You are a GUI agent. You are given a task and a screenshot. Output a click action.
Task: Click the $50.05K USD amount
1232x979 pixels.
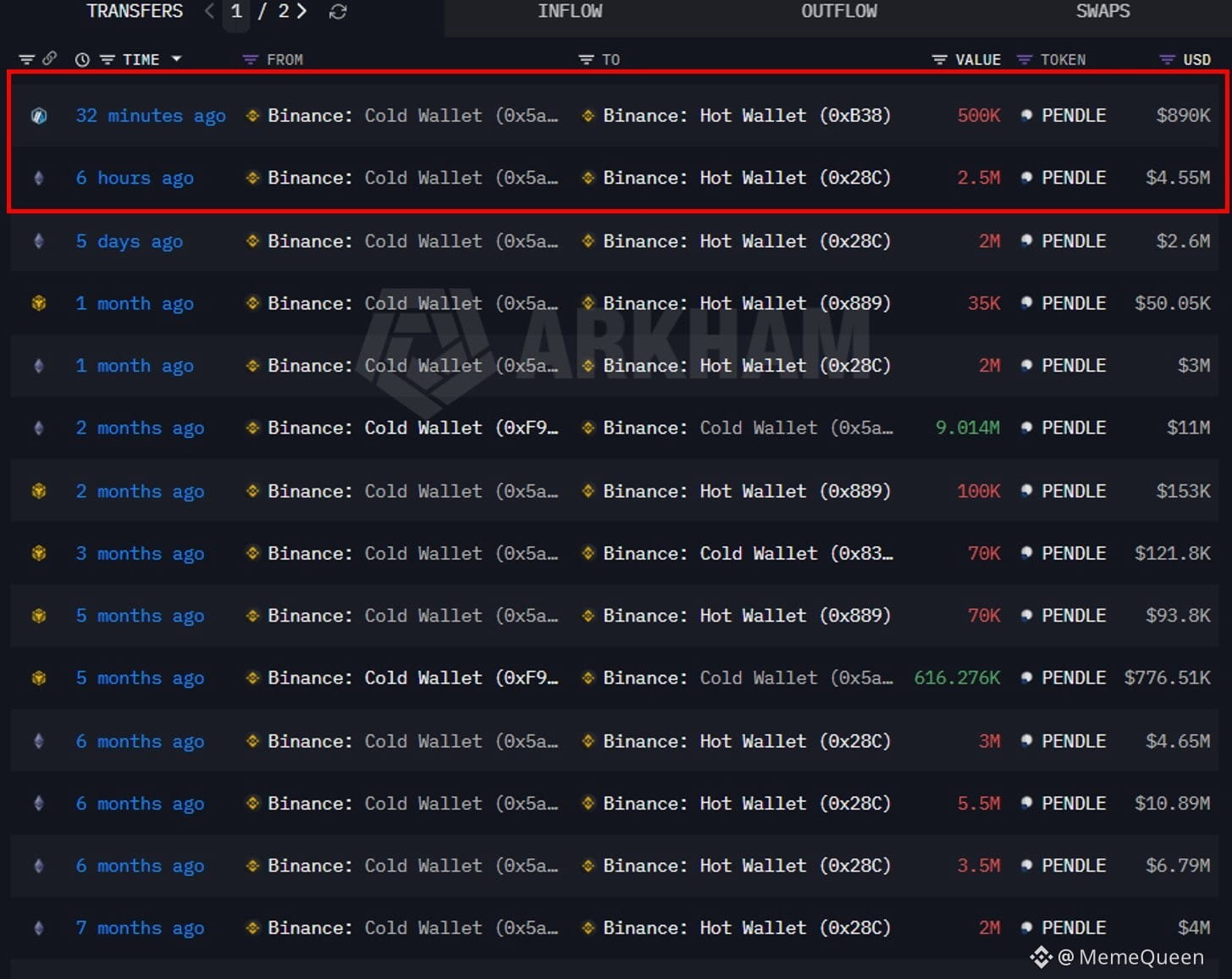click(1173, 303)
